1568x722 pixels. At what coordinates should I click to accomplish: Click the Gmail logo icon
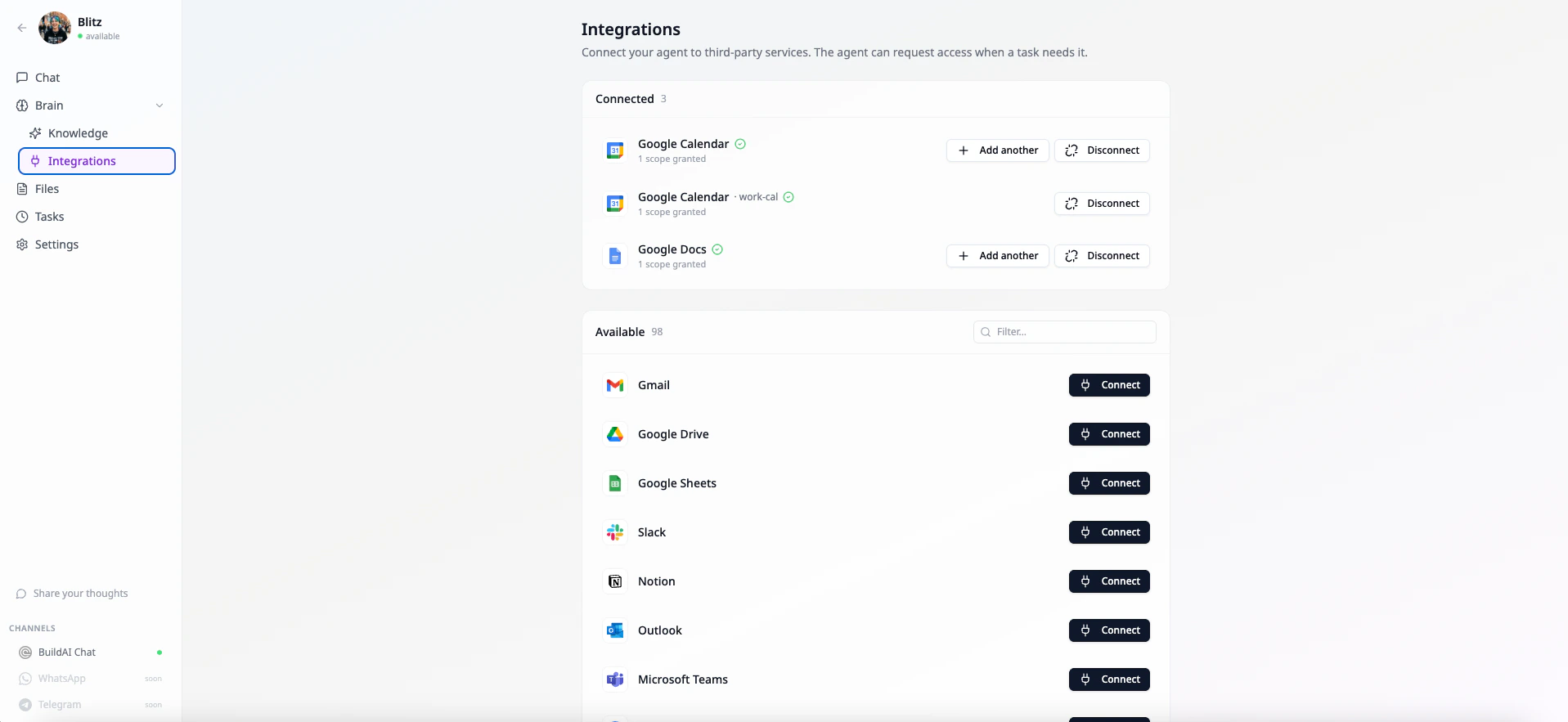click(615, 385)
